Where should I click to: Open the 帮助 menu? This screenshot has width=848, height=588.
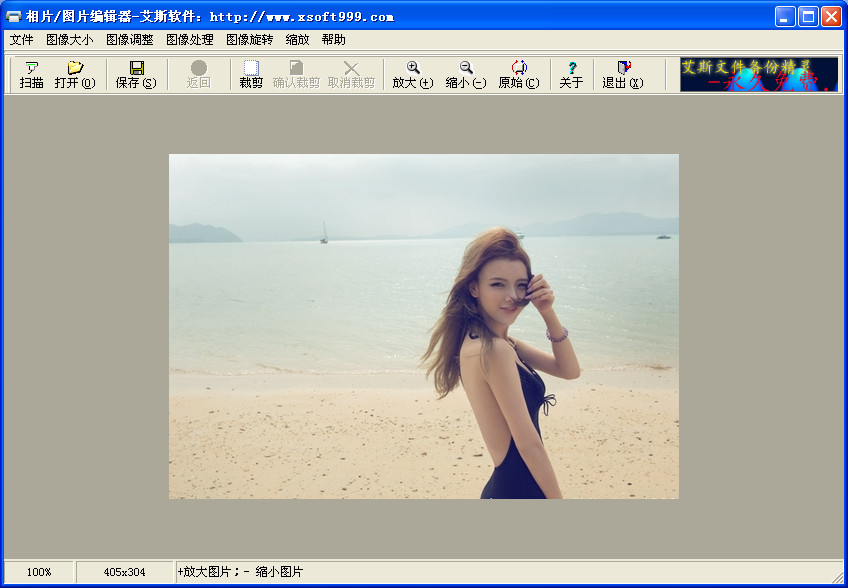(x=333, y=40)
